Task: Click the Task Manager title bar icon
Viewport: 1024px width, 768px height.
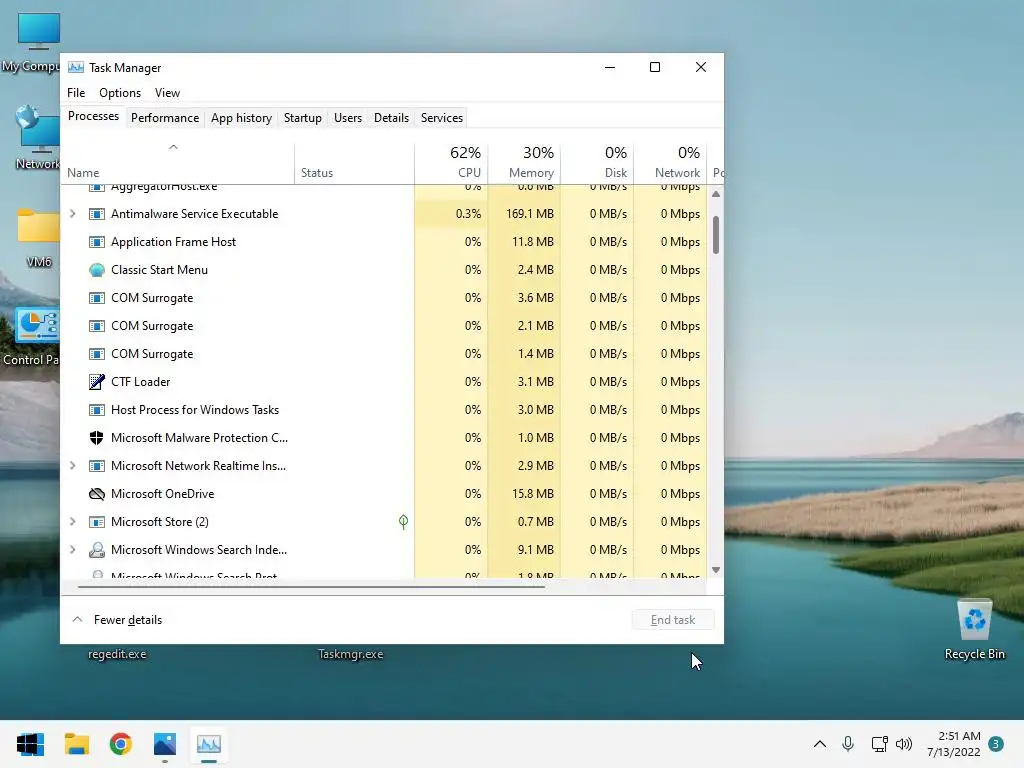Action: click(76, 67)
